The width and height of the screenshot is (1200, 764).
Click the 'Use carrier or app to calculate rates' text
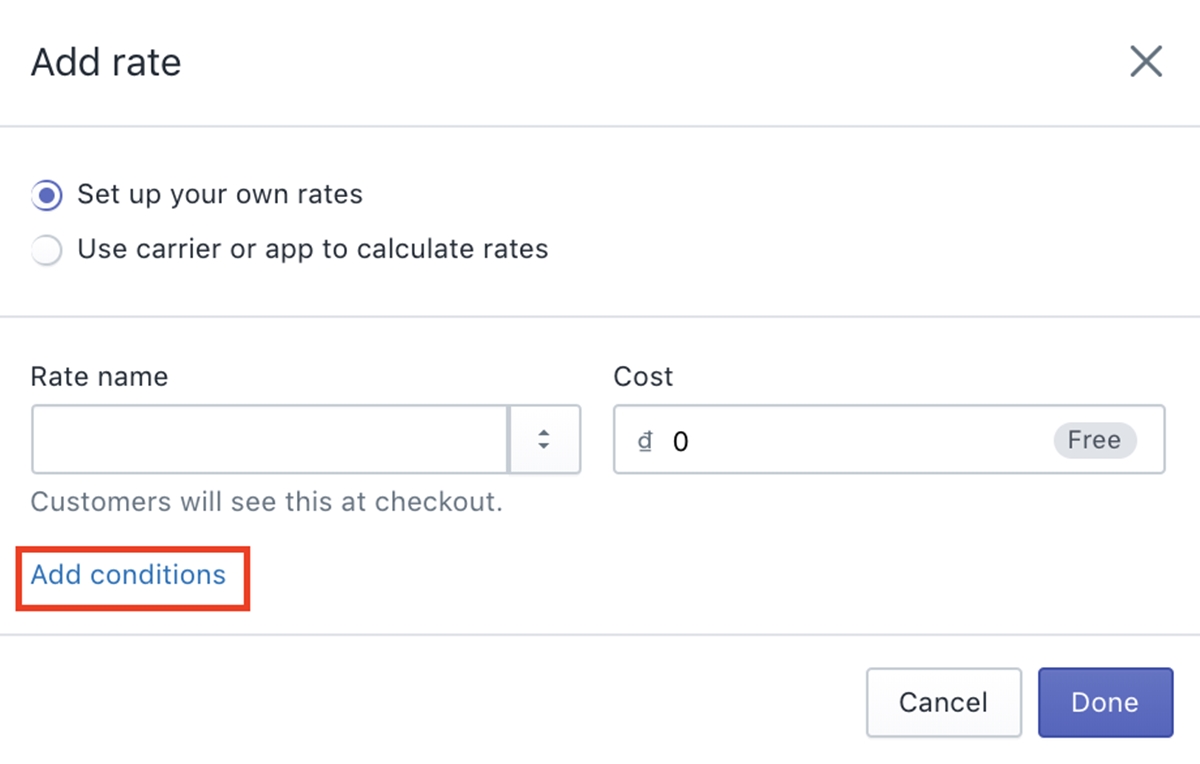point(313,249)
